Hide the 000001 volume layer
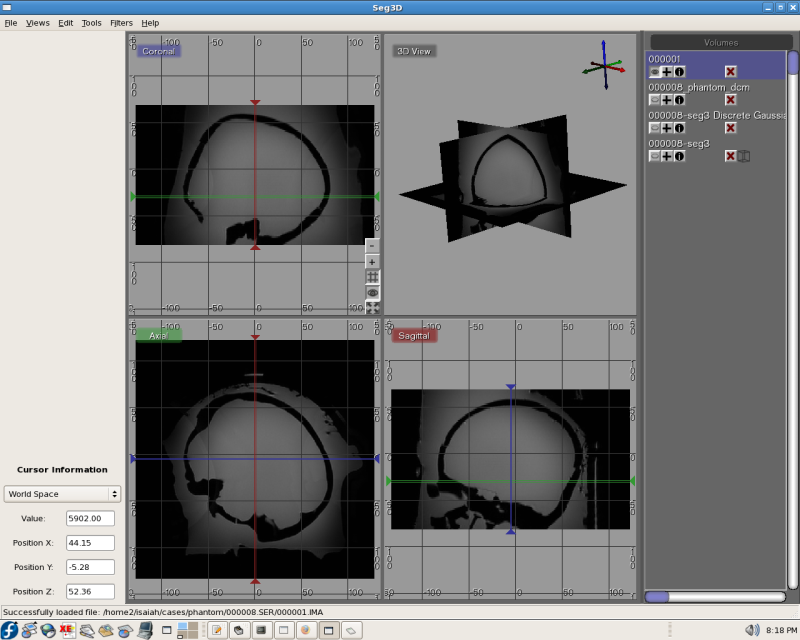 (654, 72)
